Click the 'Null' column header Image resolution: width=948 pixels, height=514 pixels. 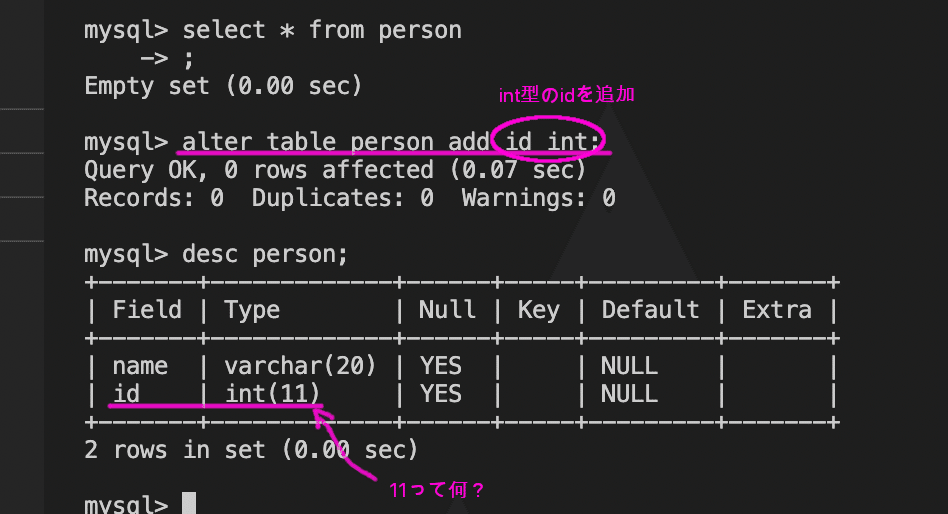click(447, 310)
